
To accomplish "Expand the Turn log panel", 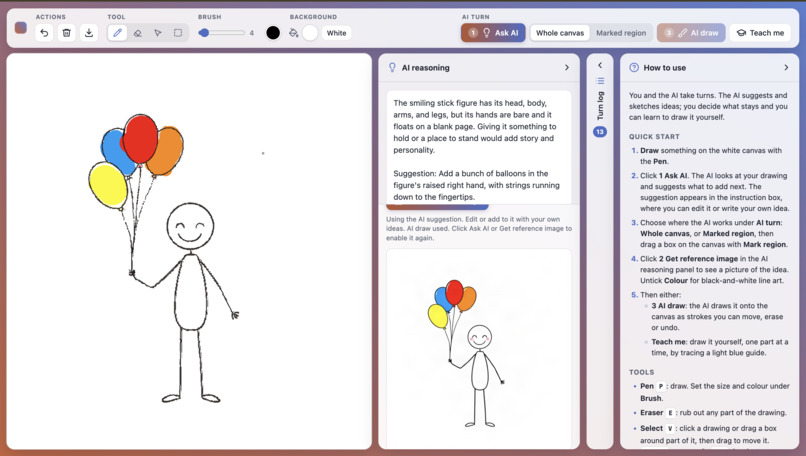I will coord(600,65).
